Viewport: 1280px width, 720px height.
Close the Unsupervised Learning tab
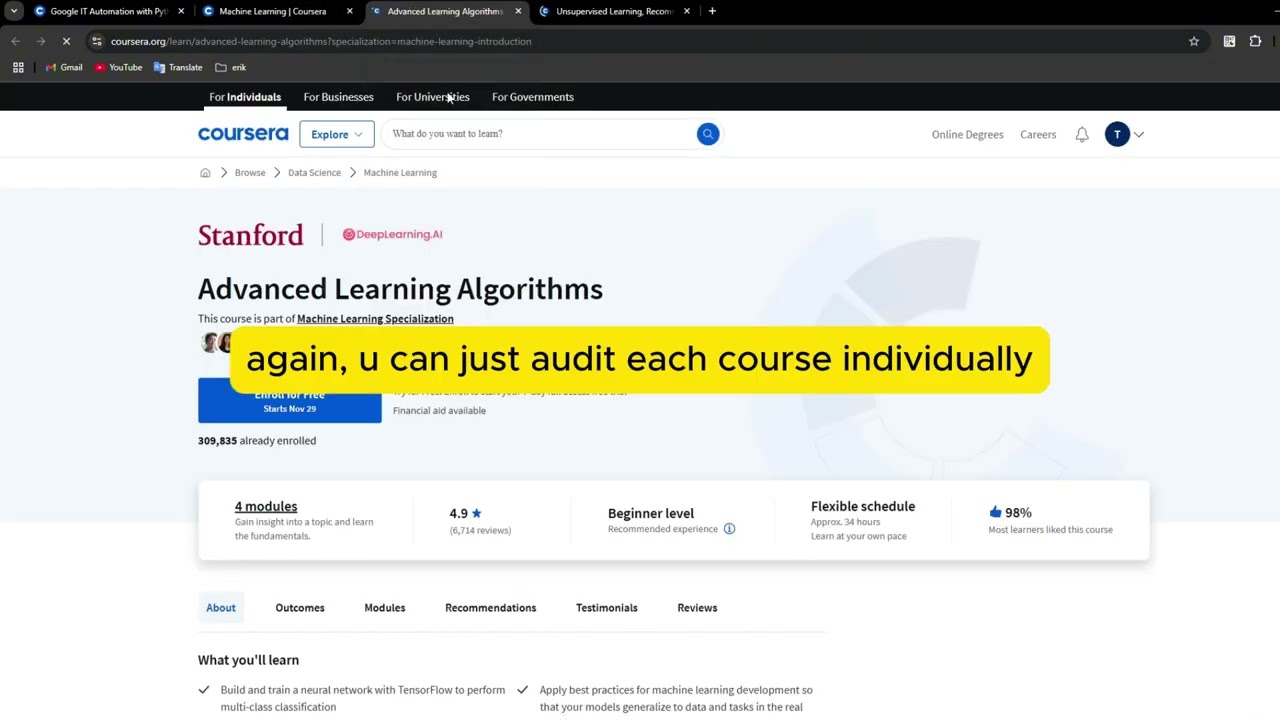click(687, 11)
